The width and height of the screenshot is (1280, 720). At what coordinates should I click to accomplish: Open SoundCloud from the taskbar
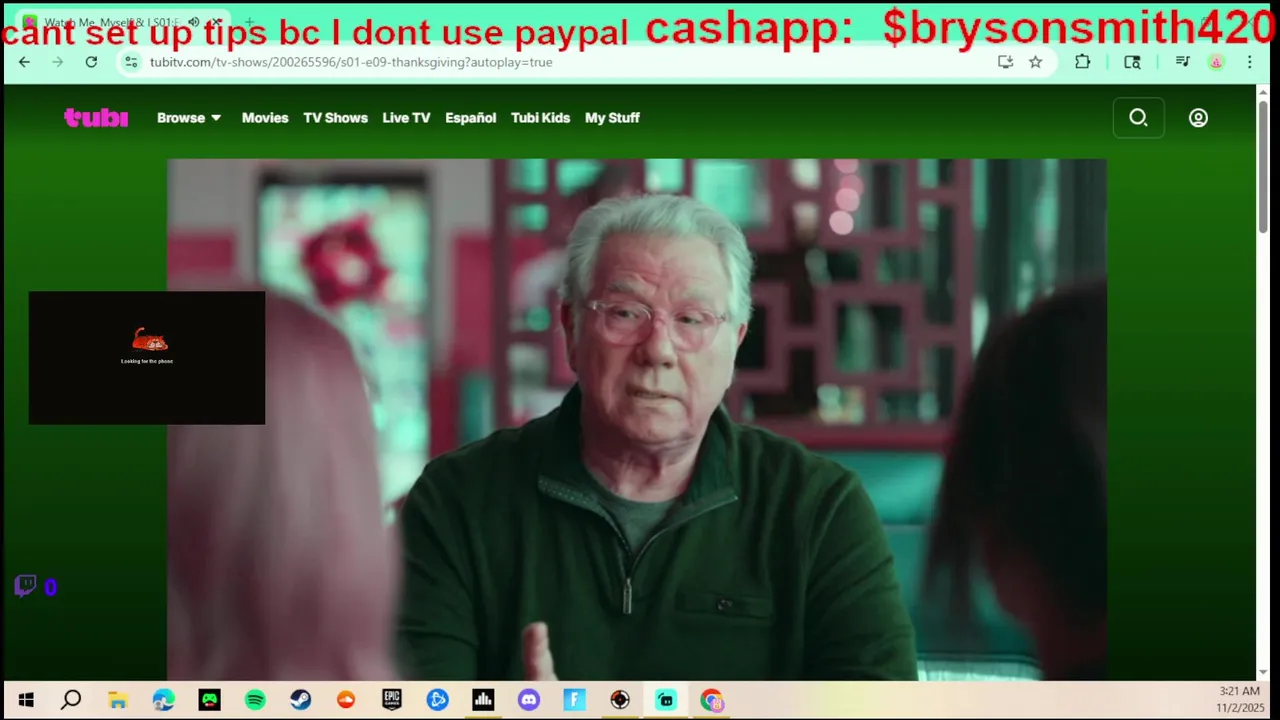click(346, 700)
